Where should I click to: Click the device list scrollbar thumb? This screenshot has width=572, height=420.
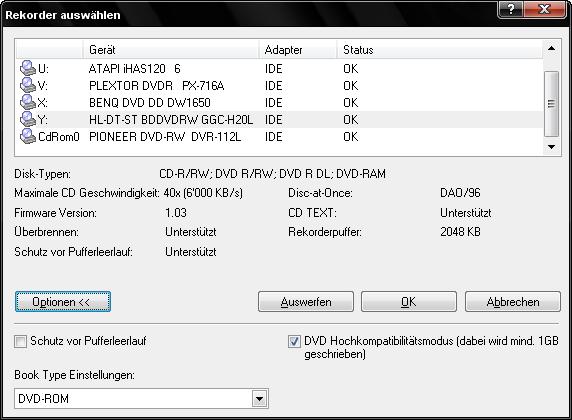click(552, 104)
